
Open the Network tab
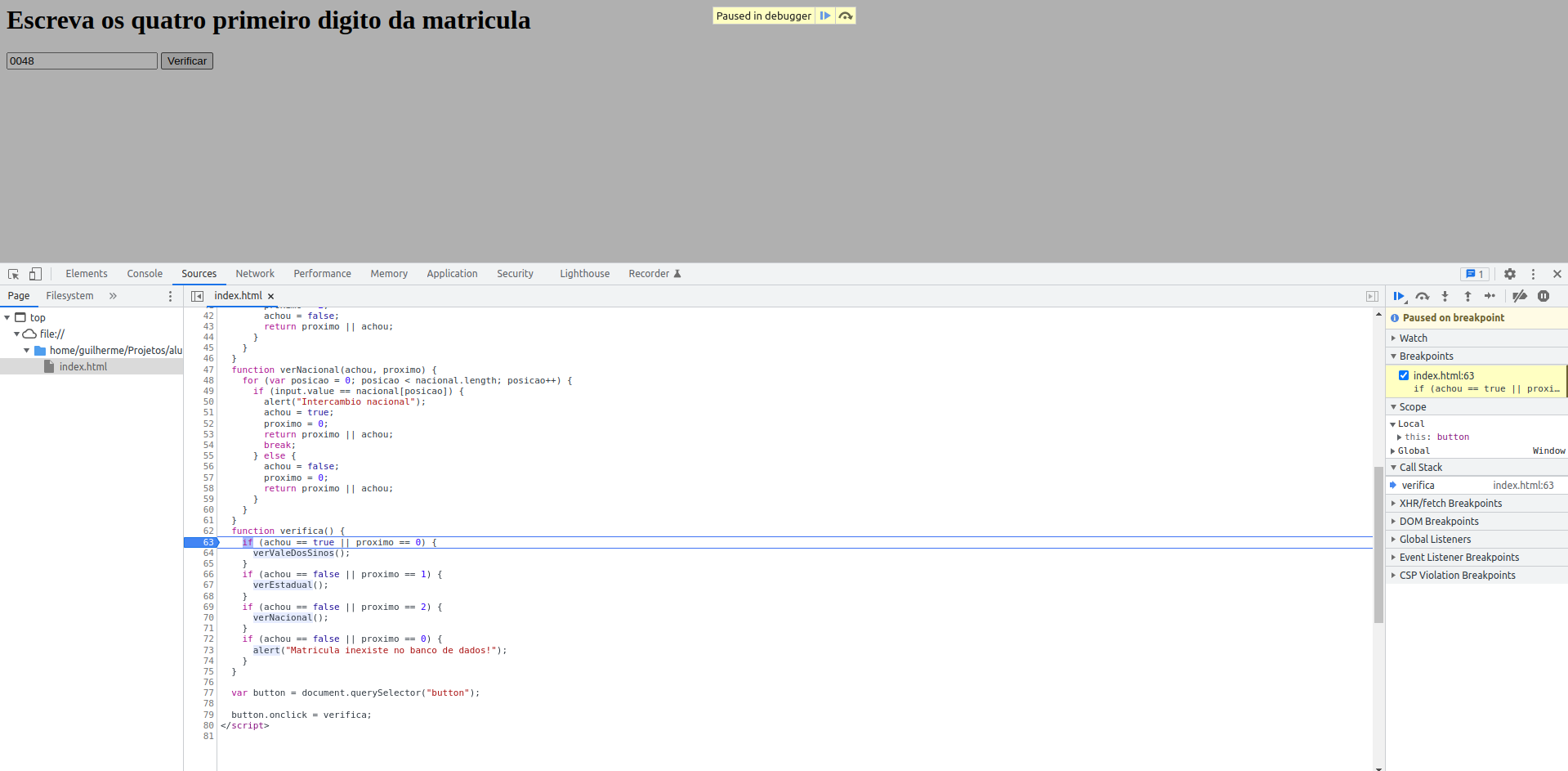[x=255, y=274]
